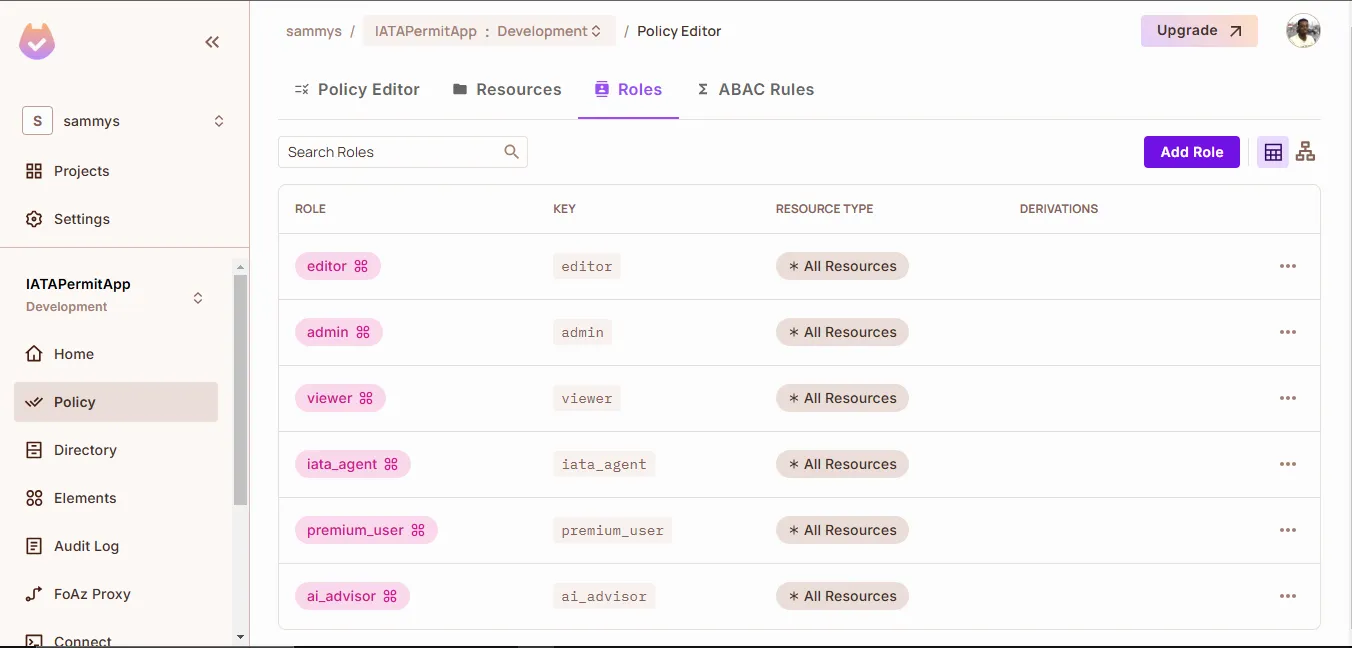Click the Add Role button
1352x648 pixels.
tap(1191, 152)
